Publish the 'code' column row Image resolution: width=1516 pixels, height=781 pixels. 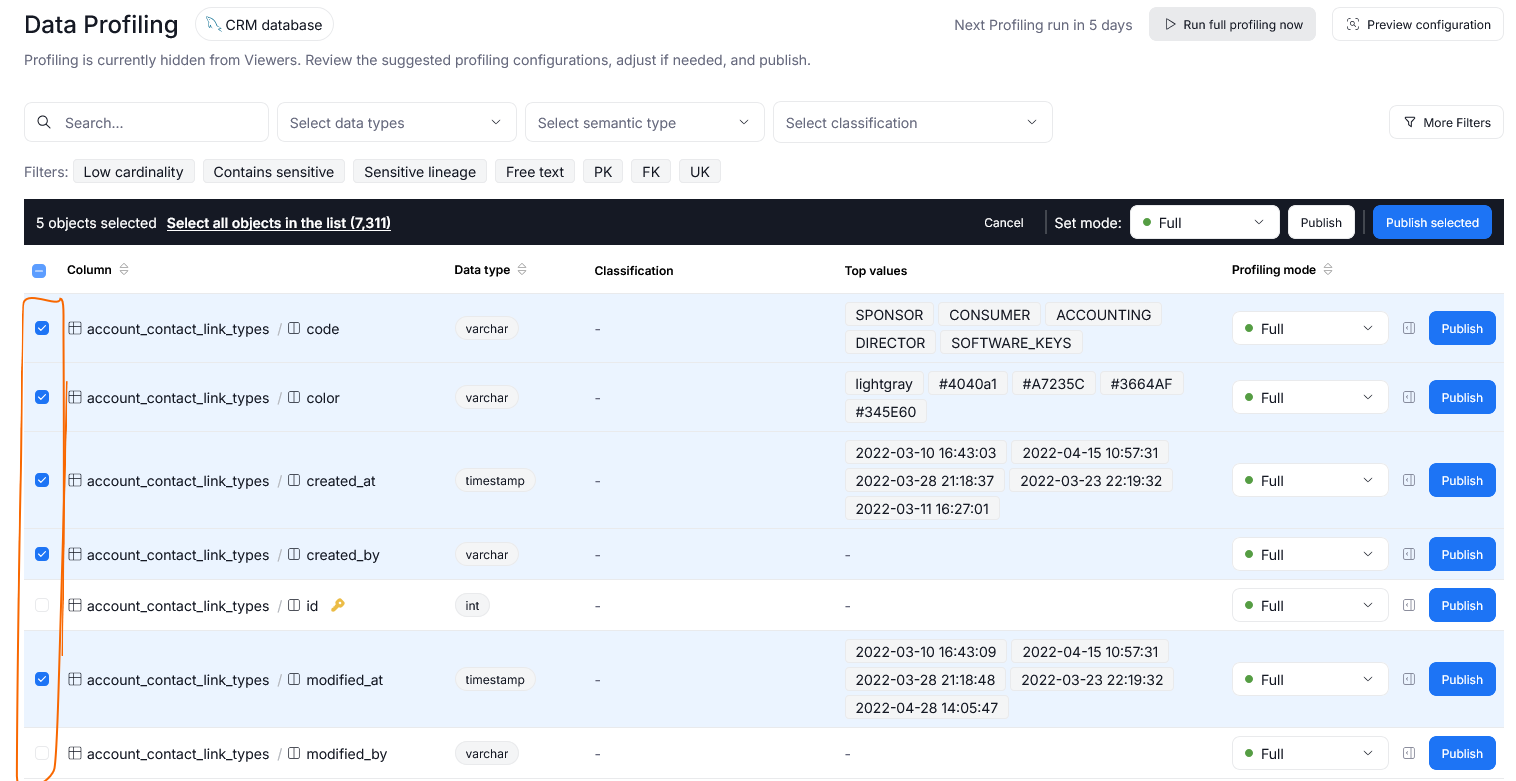click(1462, 328)
